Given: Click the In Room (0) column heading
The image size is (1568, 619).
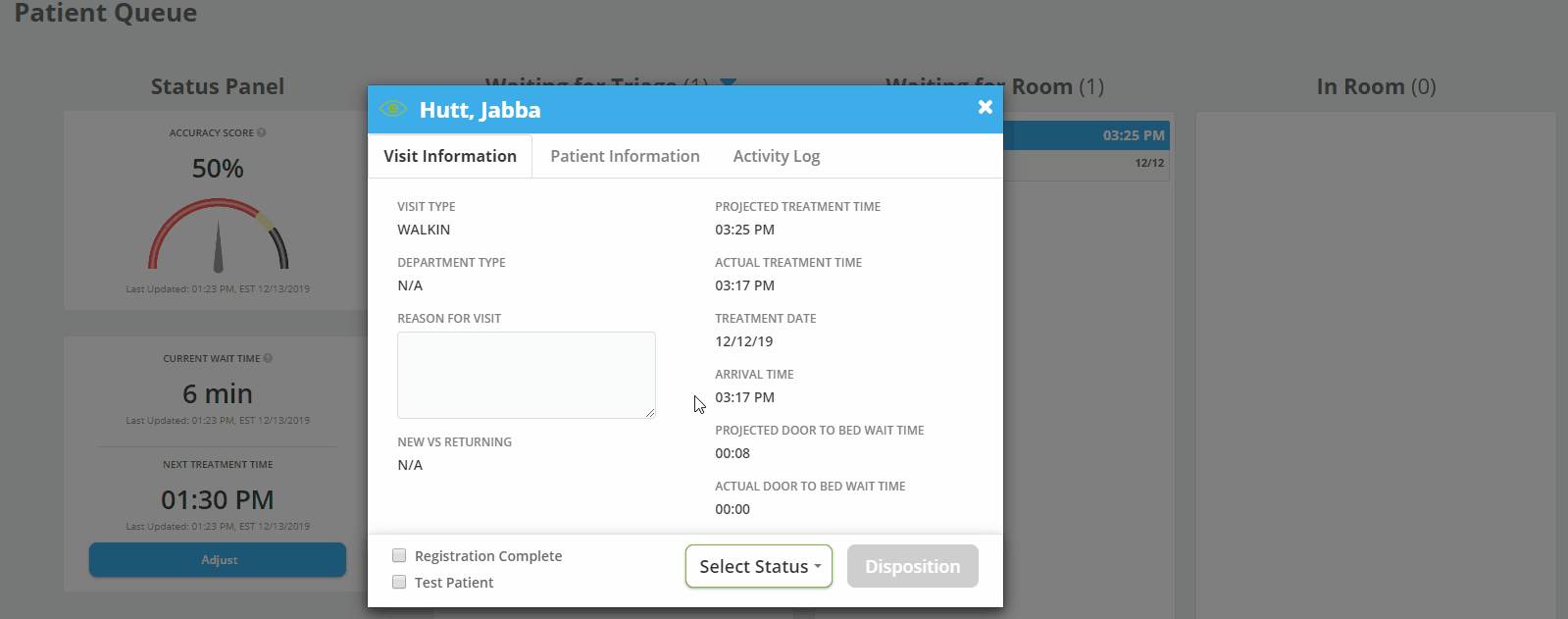Looking at the screenshot, I should click(1375, 86).
